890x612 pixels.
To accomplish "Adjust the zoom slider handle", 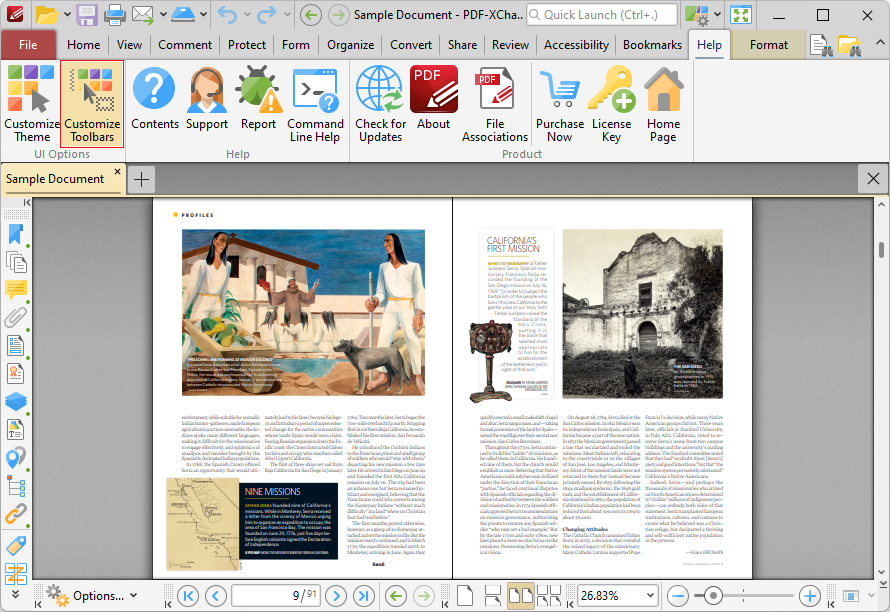I will tap(713, 596).
